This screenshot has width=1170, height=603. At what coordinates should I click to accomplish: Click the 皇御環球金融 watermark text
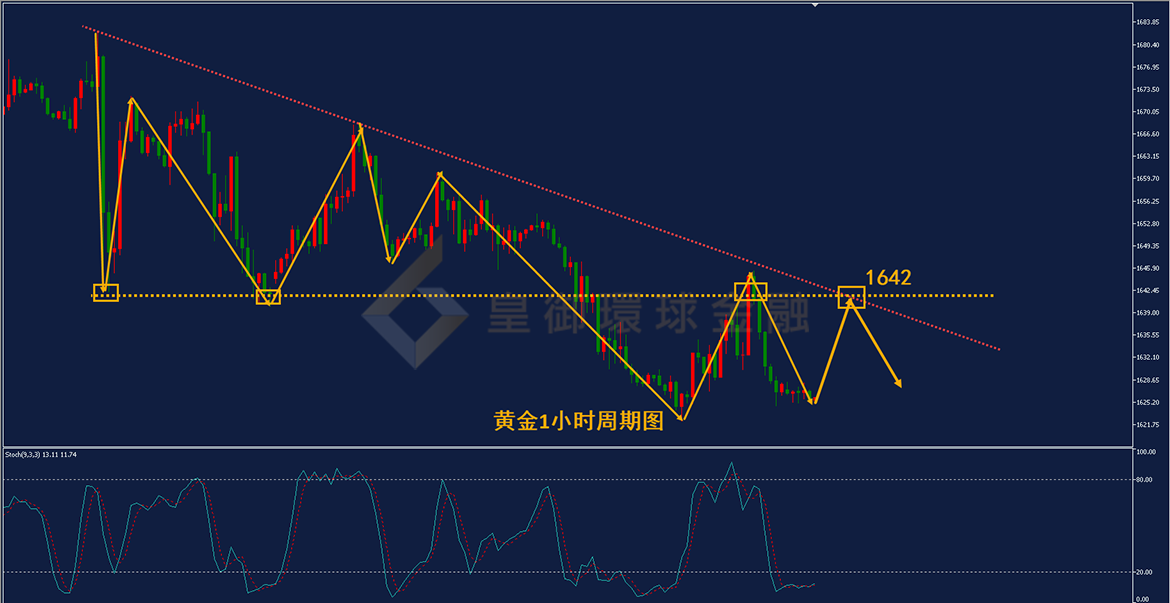tap(648, 312)
